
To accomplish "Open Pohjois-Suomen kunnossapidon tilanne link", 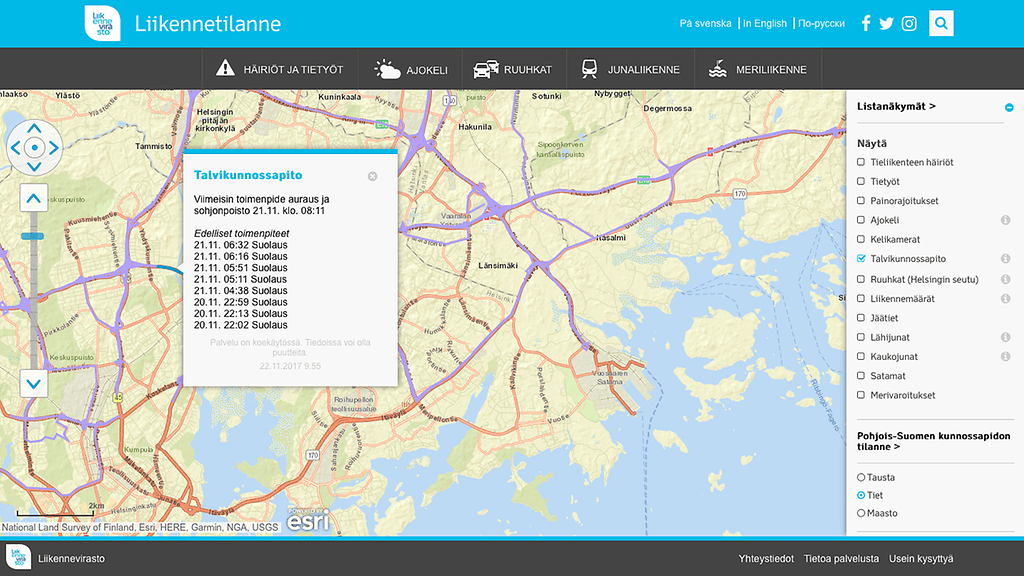I will (x=933, y=441).
